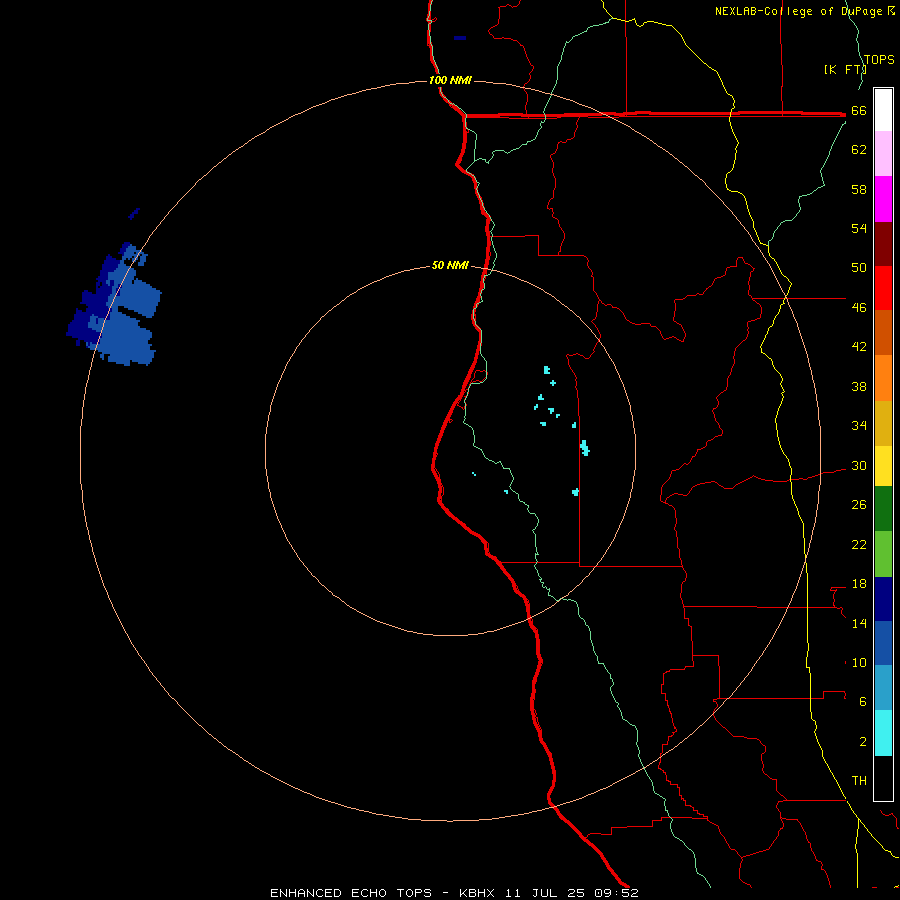Click the dark red (maroon) legend swatch

click(x=883, y=244)
